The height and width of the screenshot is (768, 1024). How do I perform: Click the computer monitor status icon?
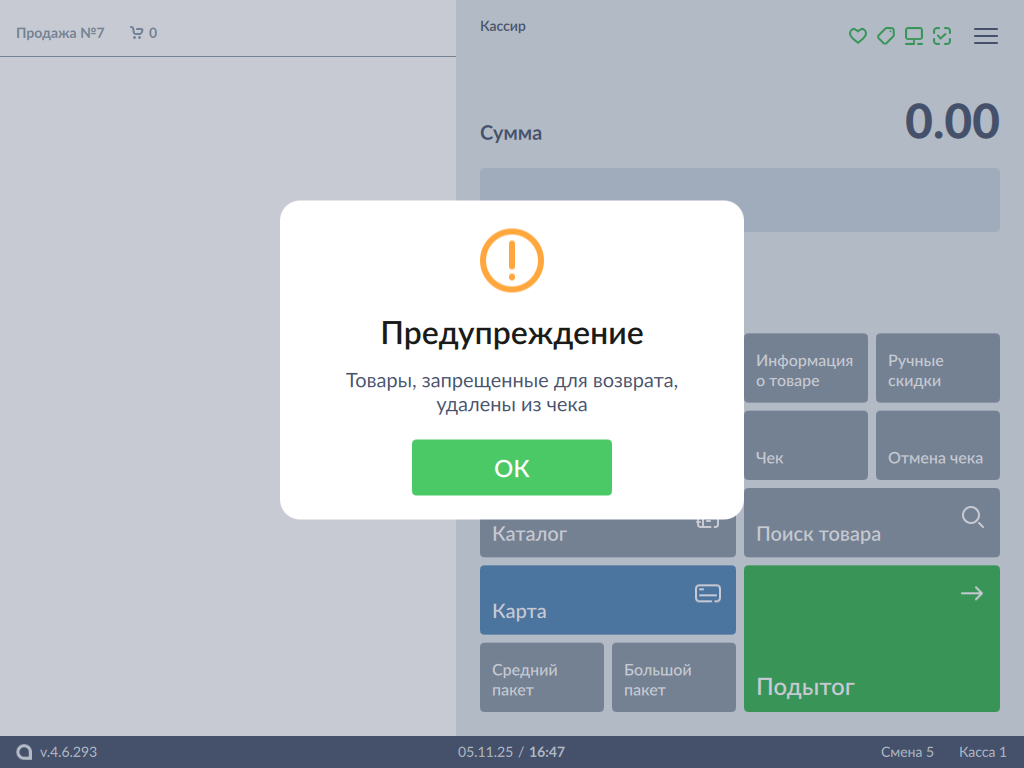[913, 36]
